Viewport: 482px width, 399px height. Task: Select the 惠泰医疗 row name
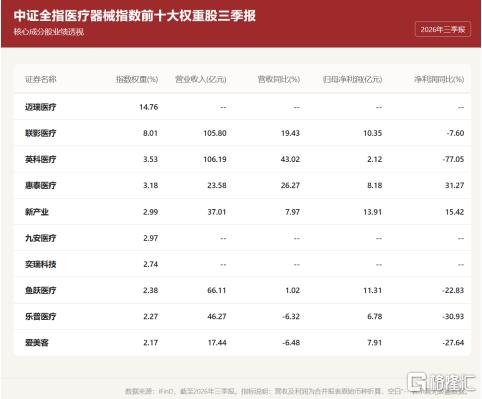tap(41, 185)
